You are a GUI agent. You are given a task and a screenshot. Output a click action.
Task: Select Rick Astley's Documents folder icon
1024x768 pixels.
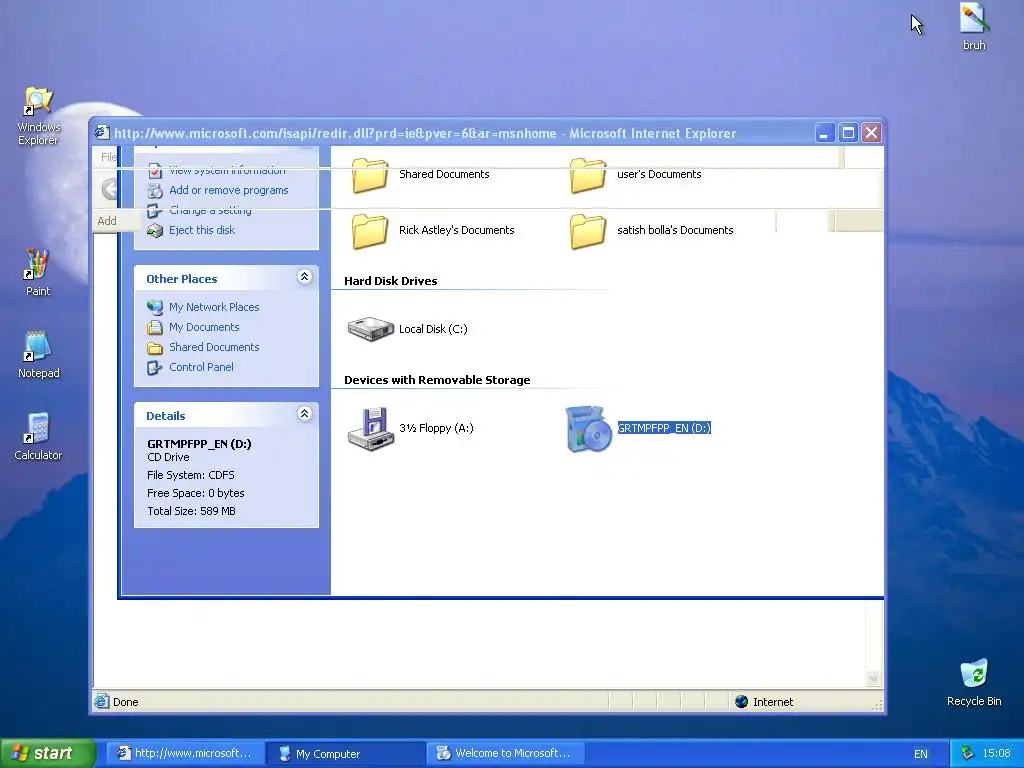pos(370,231)
